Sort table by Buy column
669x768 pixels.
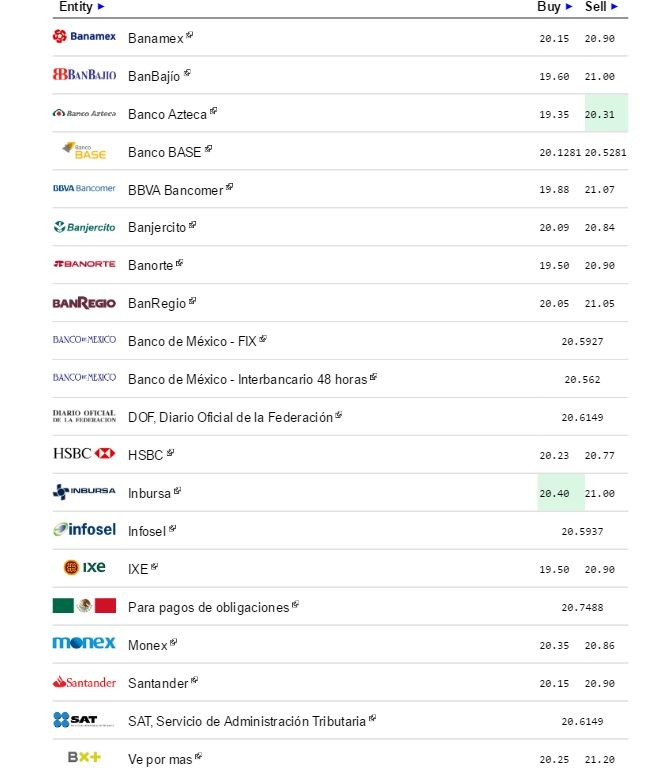point(555,7)
